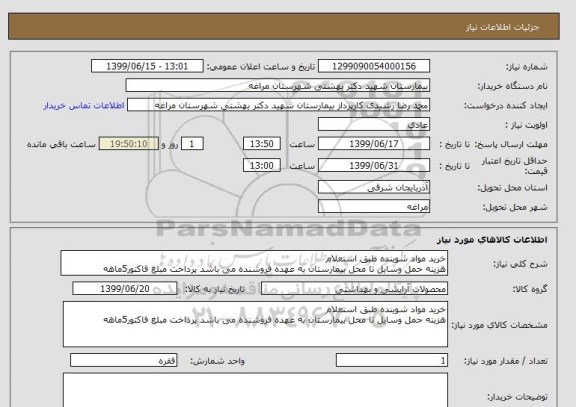Click the حداقل تاریخ اعتبار قیمت label
Viewport: 576px width, 407px height.
coord(514,166)
